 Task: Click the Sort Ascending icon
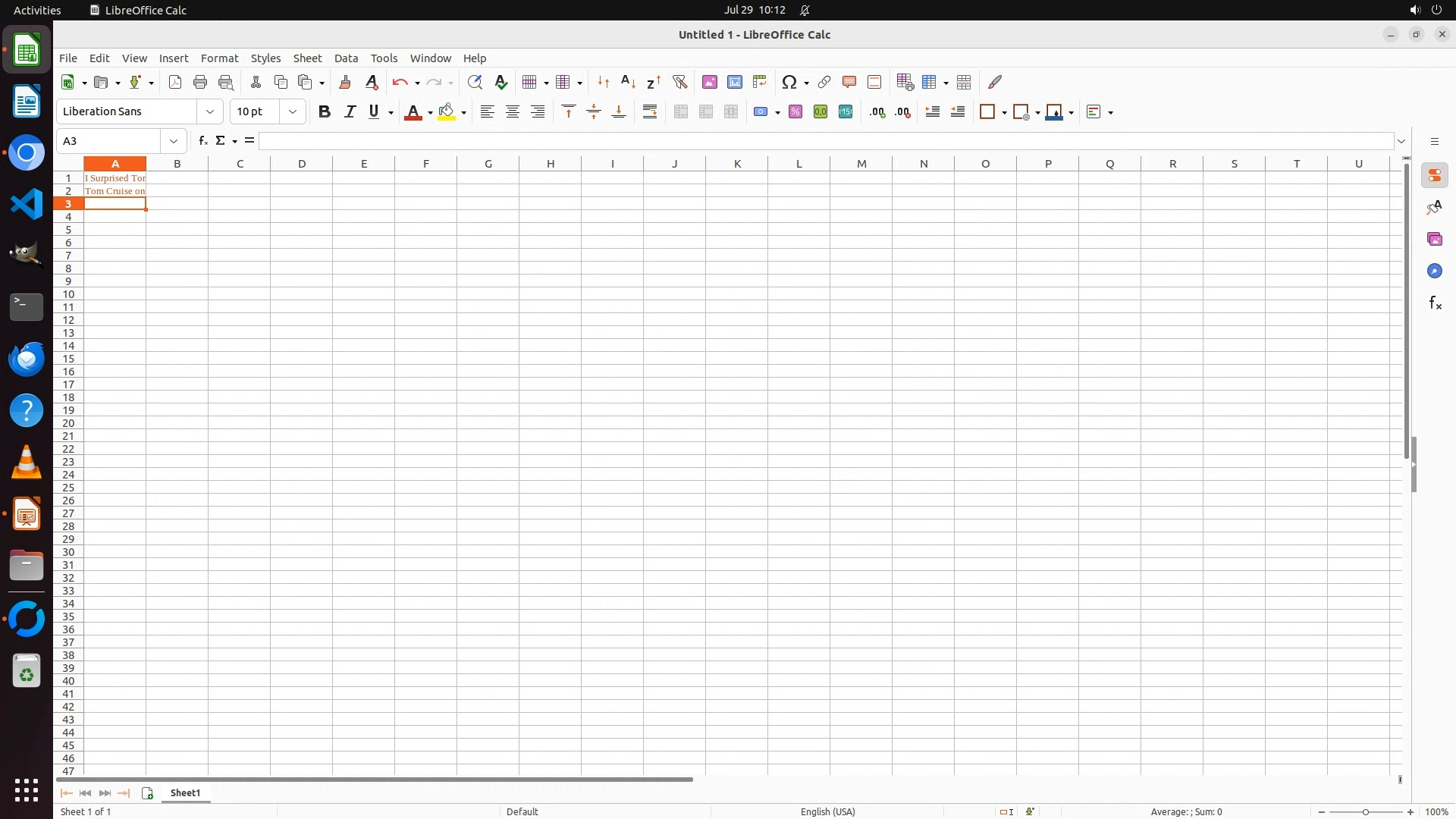pyautogui.click(x=628, y=82)
